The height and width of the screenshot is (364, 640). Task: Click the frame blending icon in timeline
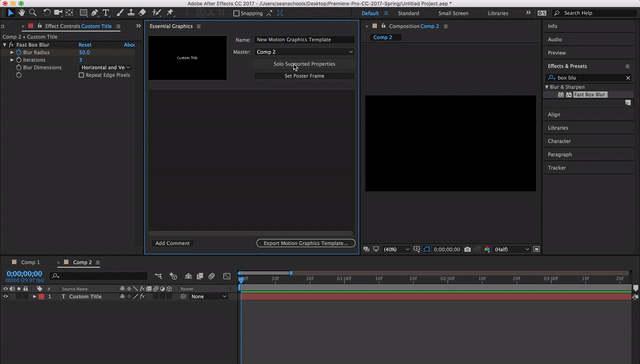click(200, 276)
